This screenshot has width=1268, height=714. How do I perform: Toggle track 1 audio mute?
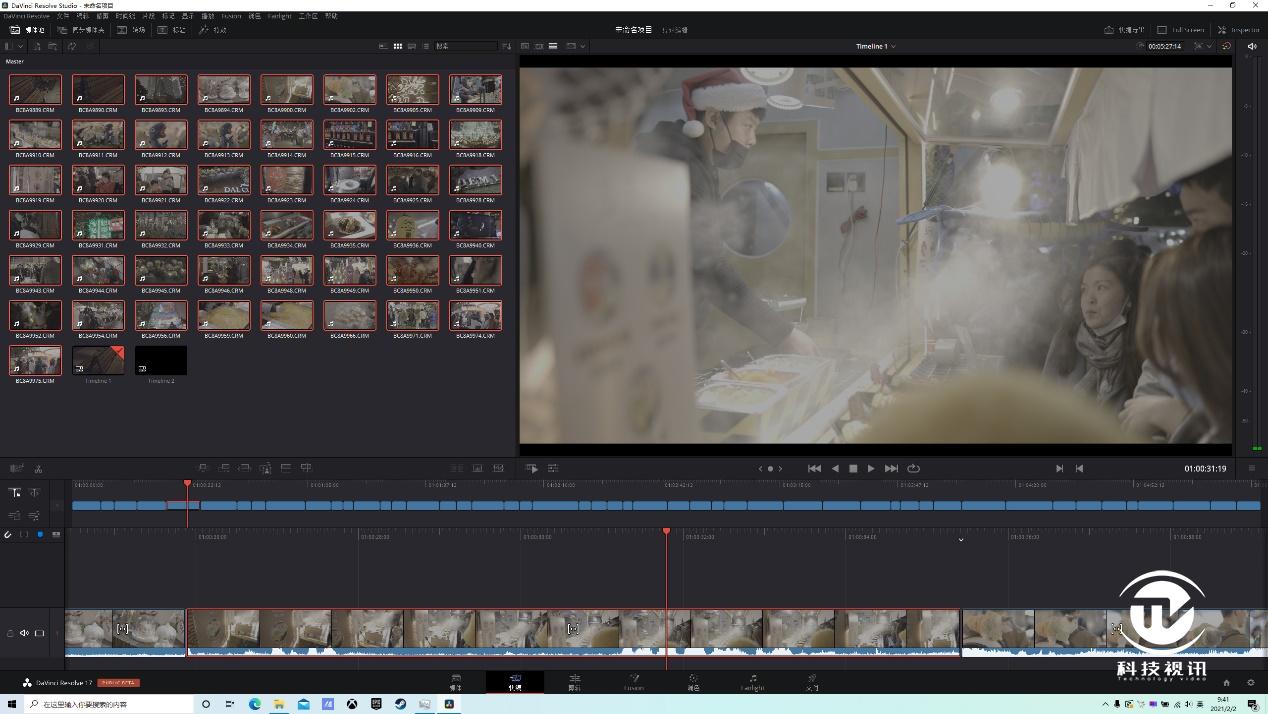(24, 633)
